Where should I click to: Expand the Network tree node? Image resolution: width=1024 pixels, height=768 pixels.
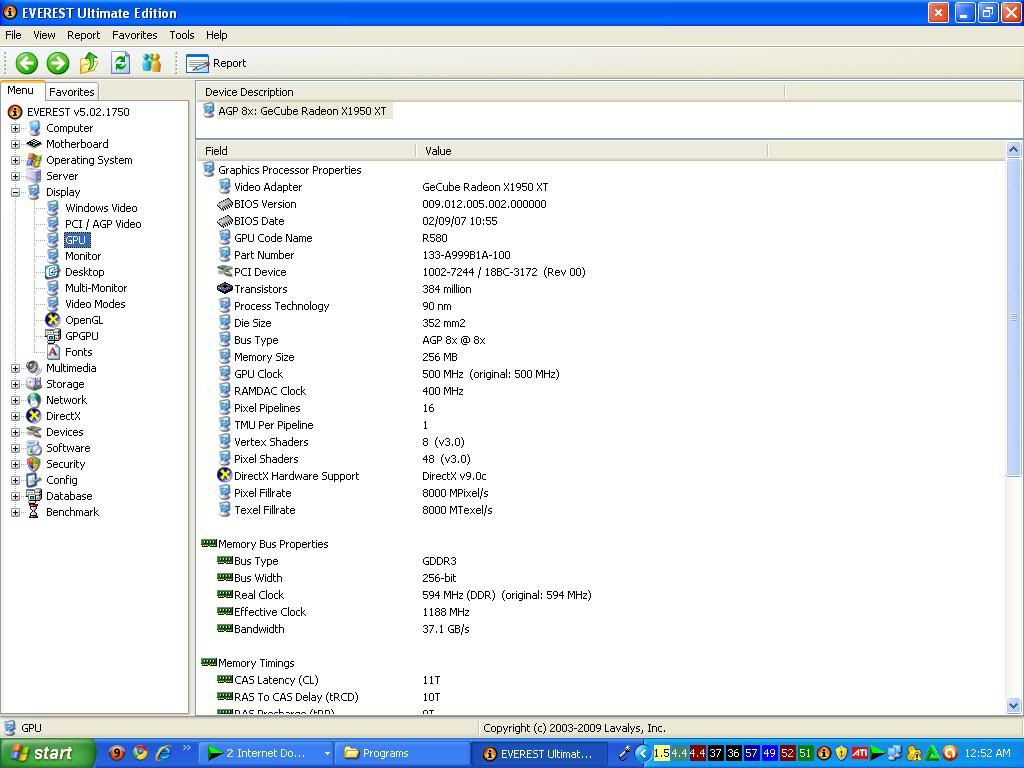tap(15, 400)
